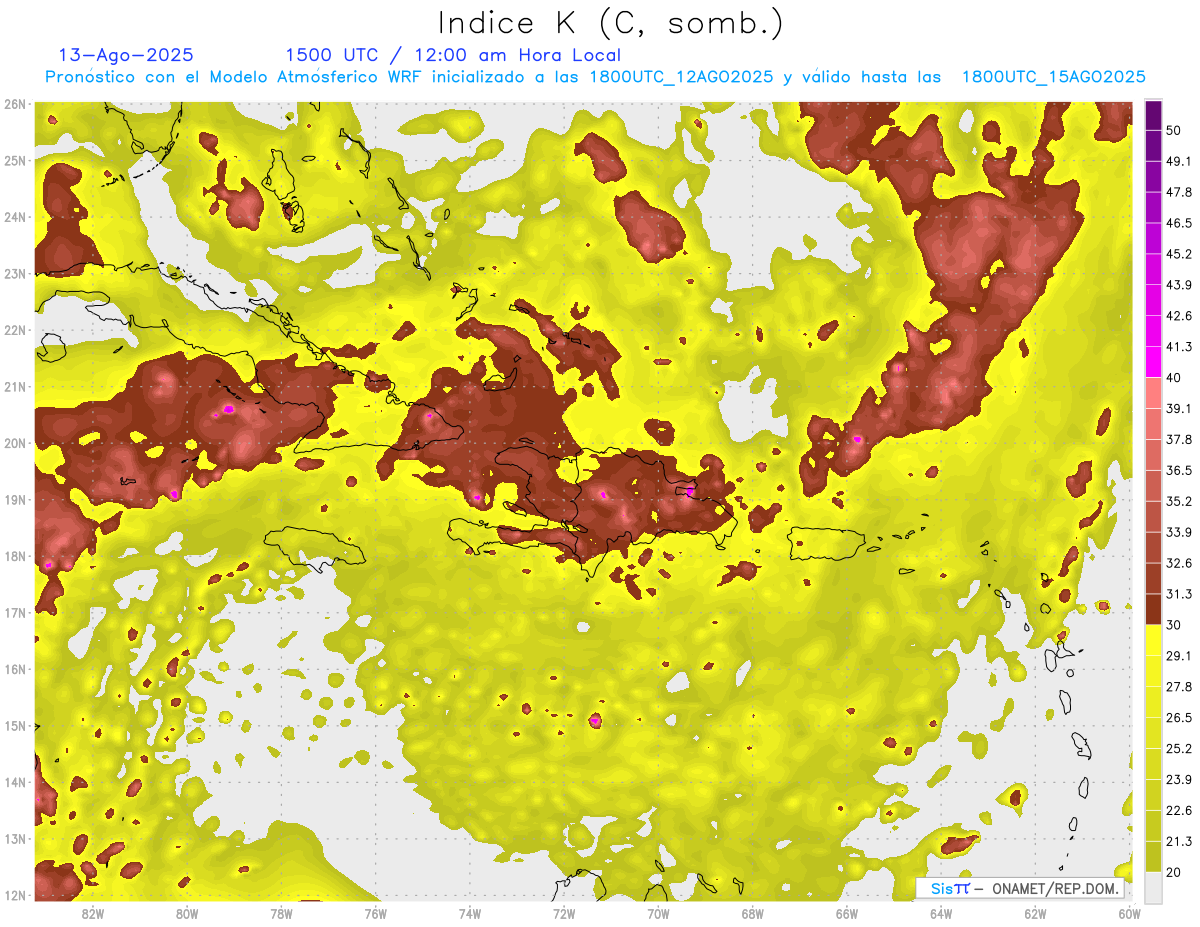Click the color bar label '33.9'
This screenshot has width=1200, height=927.
[x=1179, y=532]
